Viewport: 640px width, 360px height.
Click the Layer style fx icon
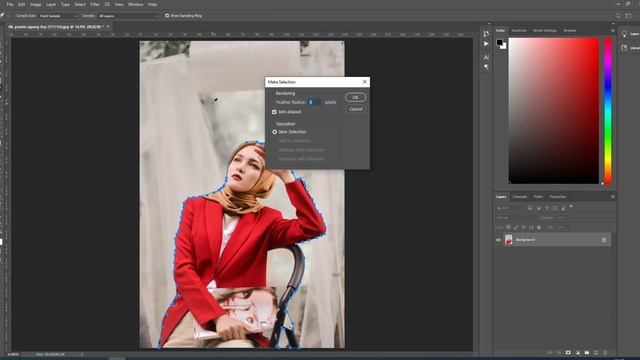pyautogui.click(x=559, y=353)
